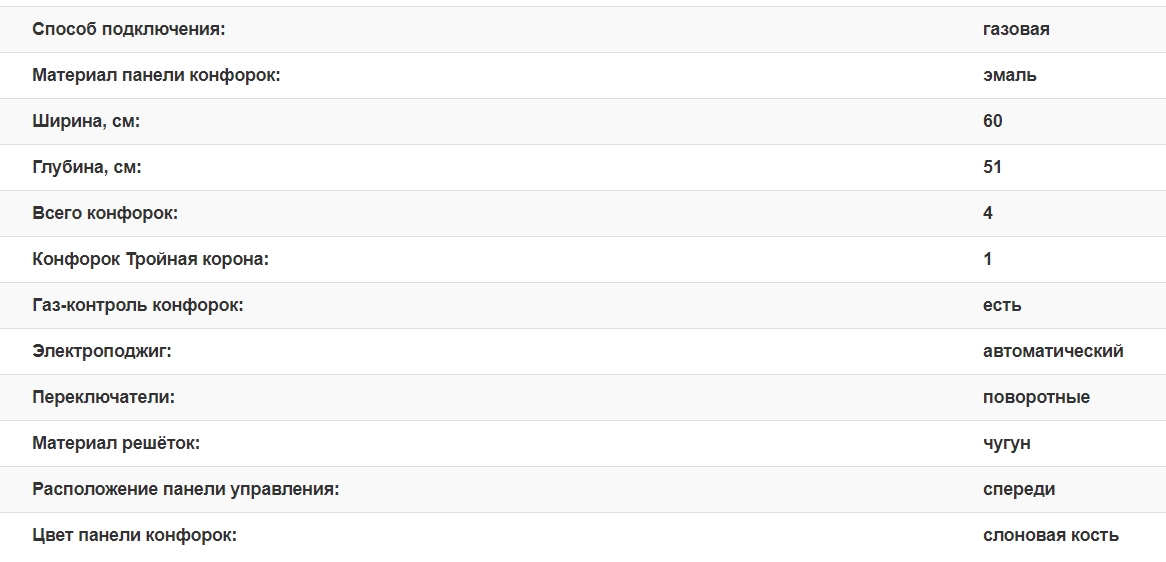
Task: Click the 'Конфорок Тройная корона:' label
Action: coord(150,259)
